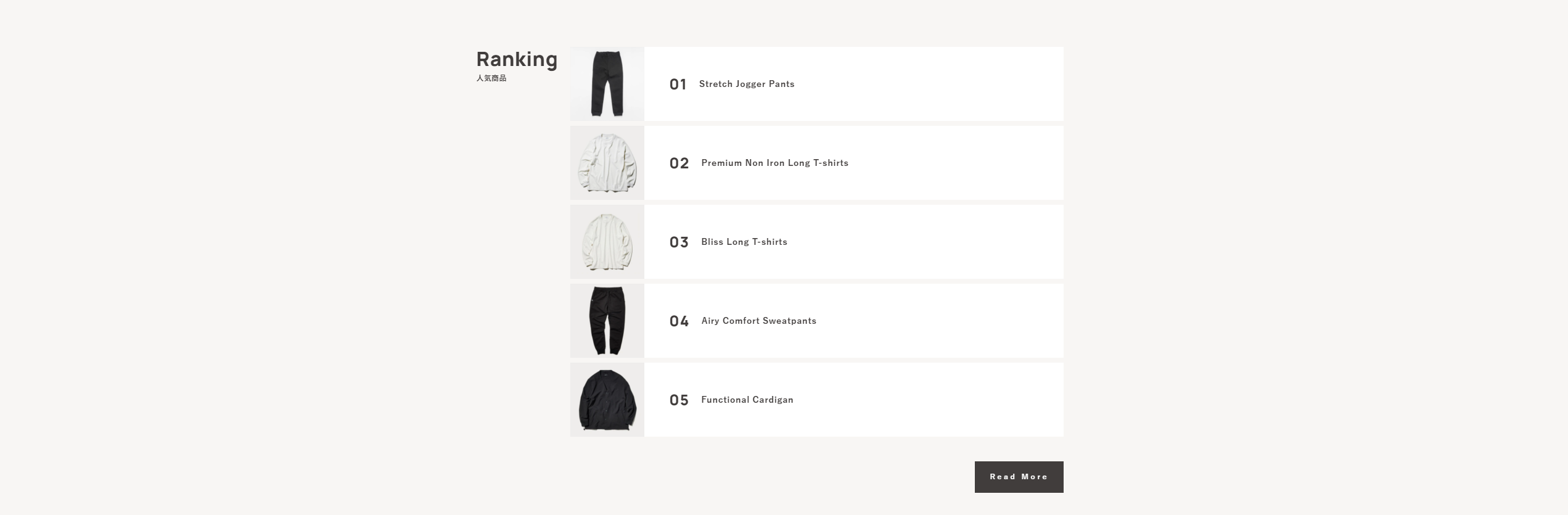Go to Premium Non Iron Long T-shirts
1568x515 pixels.
pos(774,163)
